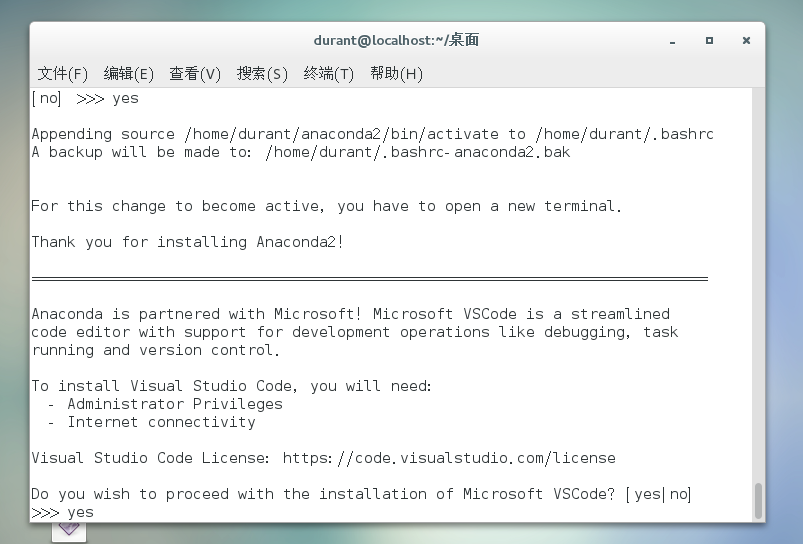Click the [yes|no] choice in VSCode prompt
This screenshot has height=544, width=803.
[x=658, y=494]
